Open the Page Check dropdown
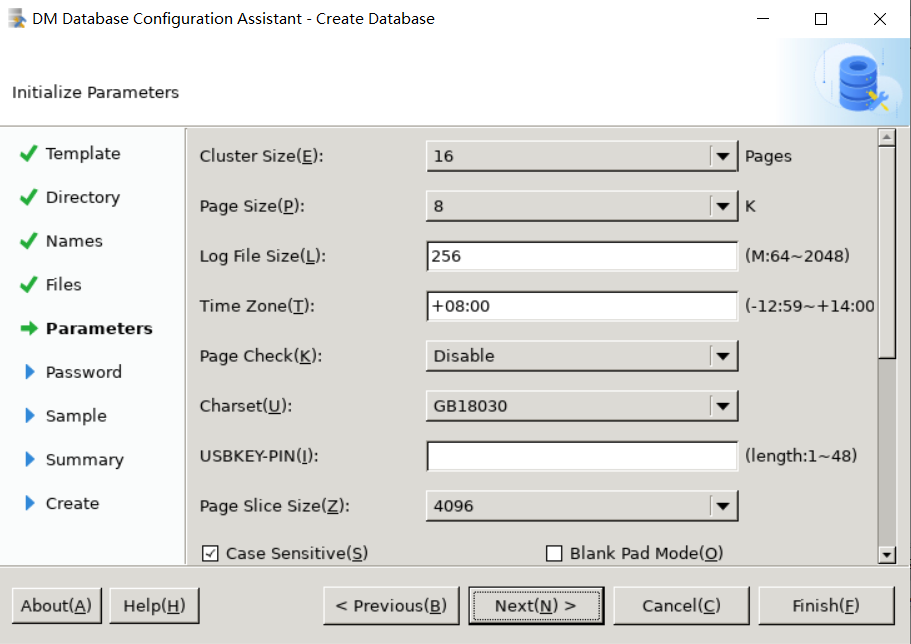This screenshot has width=911, height=644. click(723, 356)
